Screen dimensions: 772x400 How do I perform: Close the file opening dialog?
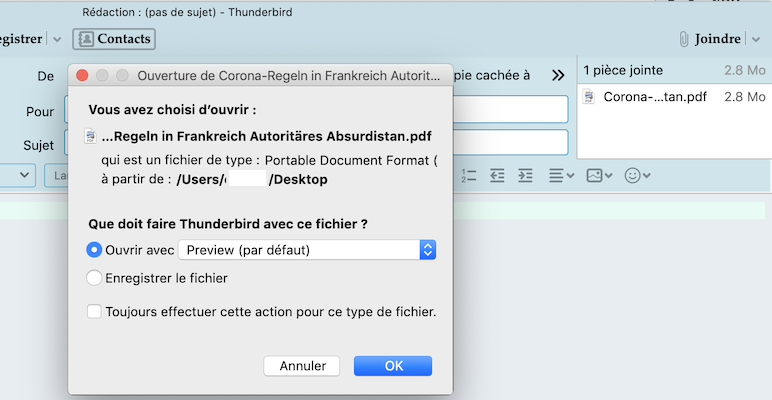pos(83,76)
